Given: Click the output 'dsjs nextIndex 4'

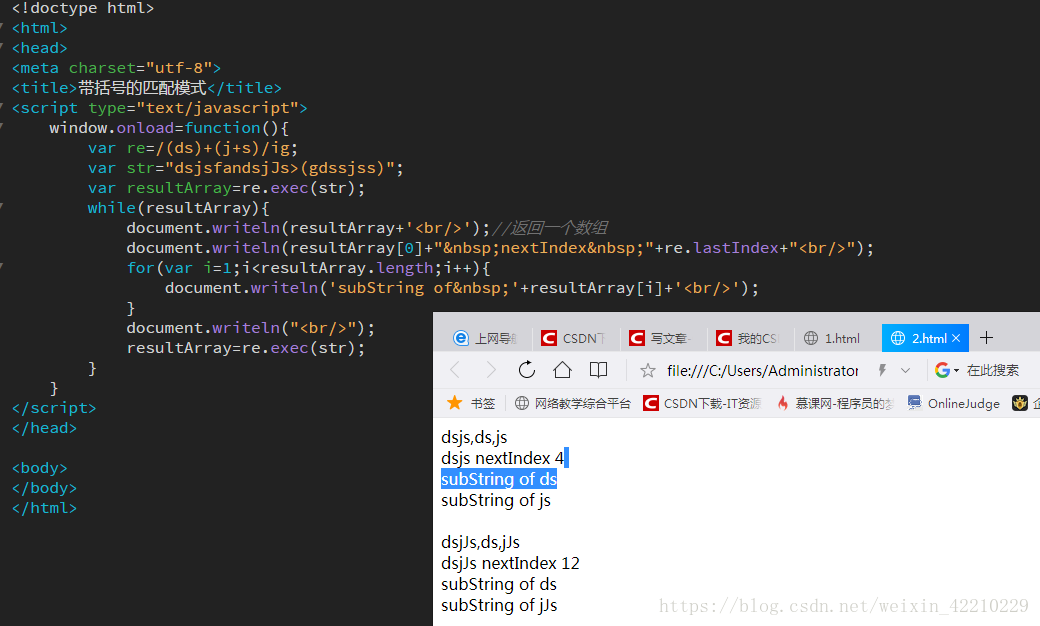Looking at the screenshot, I should [502, 458].
